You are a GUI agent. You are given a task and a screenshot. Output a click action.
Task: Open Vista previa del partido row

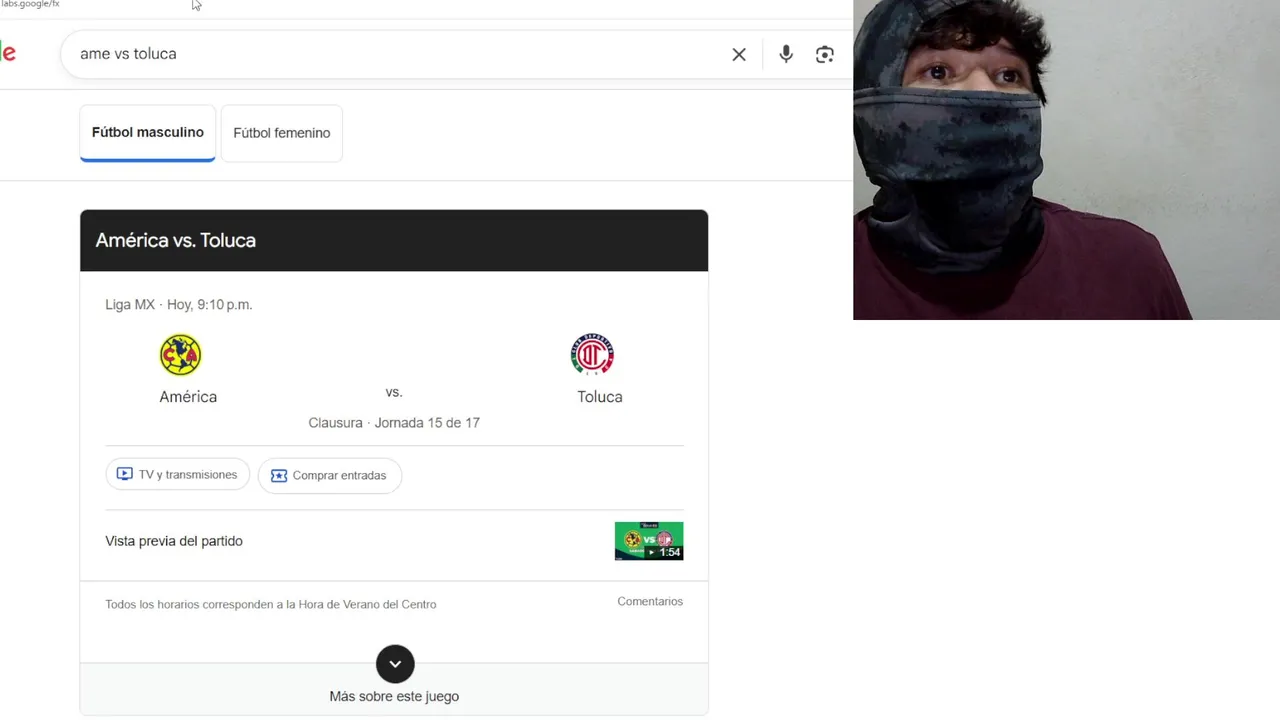tap(394, 541)
